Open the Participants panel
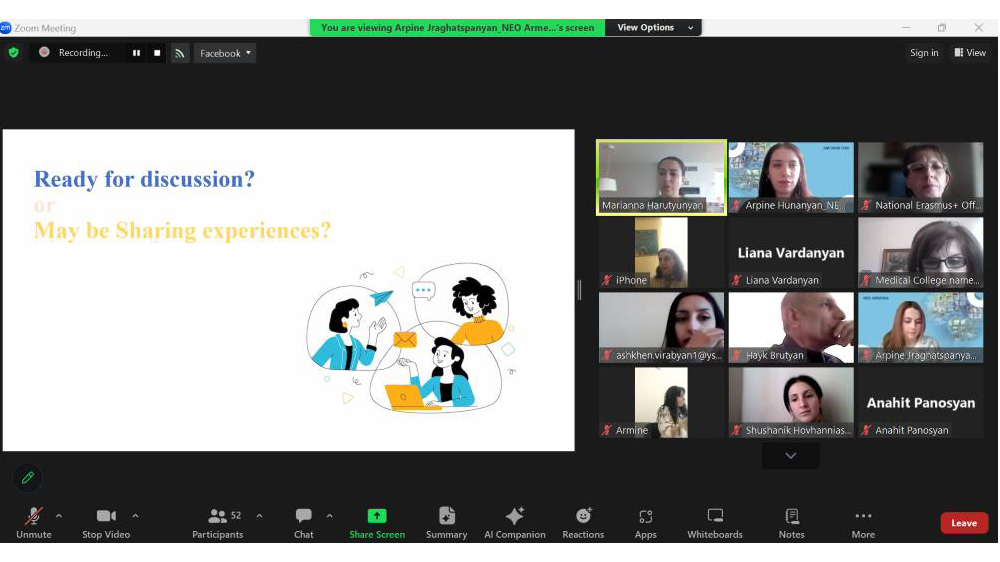The width and height of the screenshot is (1000, 562). point(218,522)
